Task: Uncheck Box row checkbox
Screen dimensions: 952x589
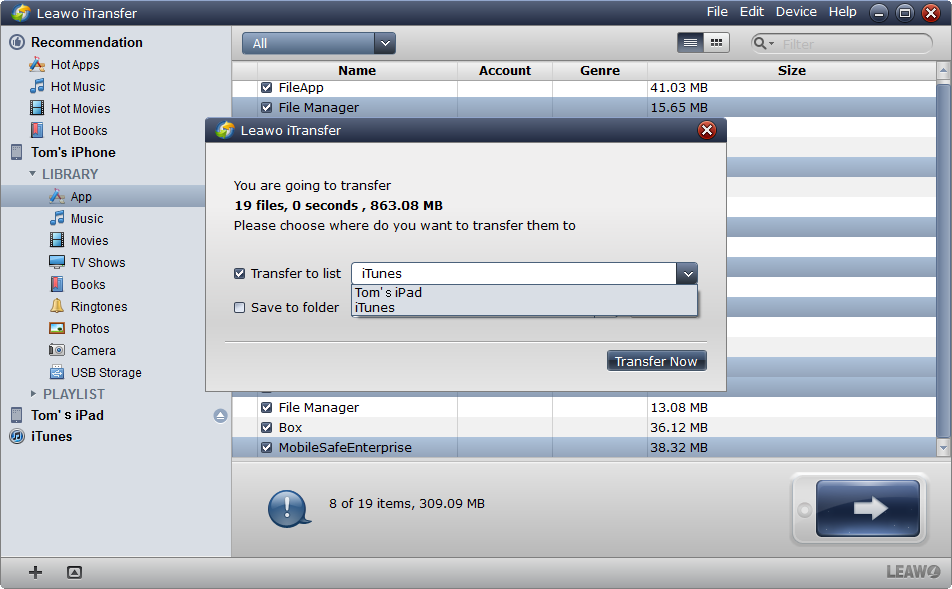Action: pos(266,427)
